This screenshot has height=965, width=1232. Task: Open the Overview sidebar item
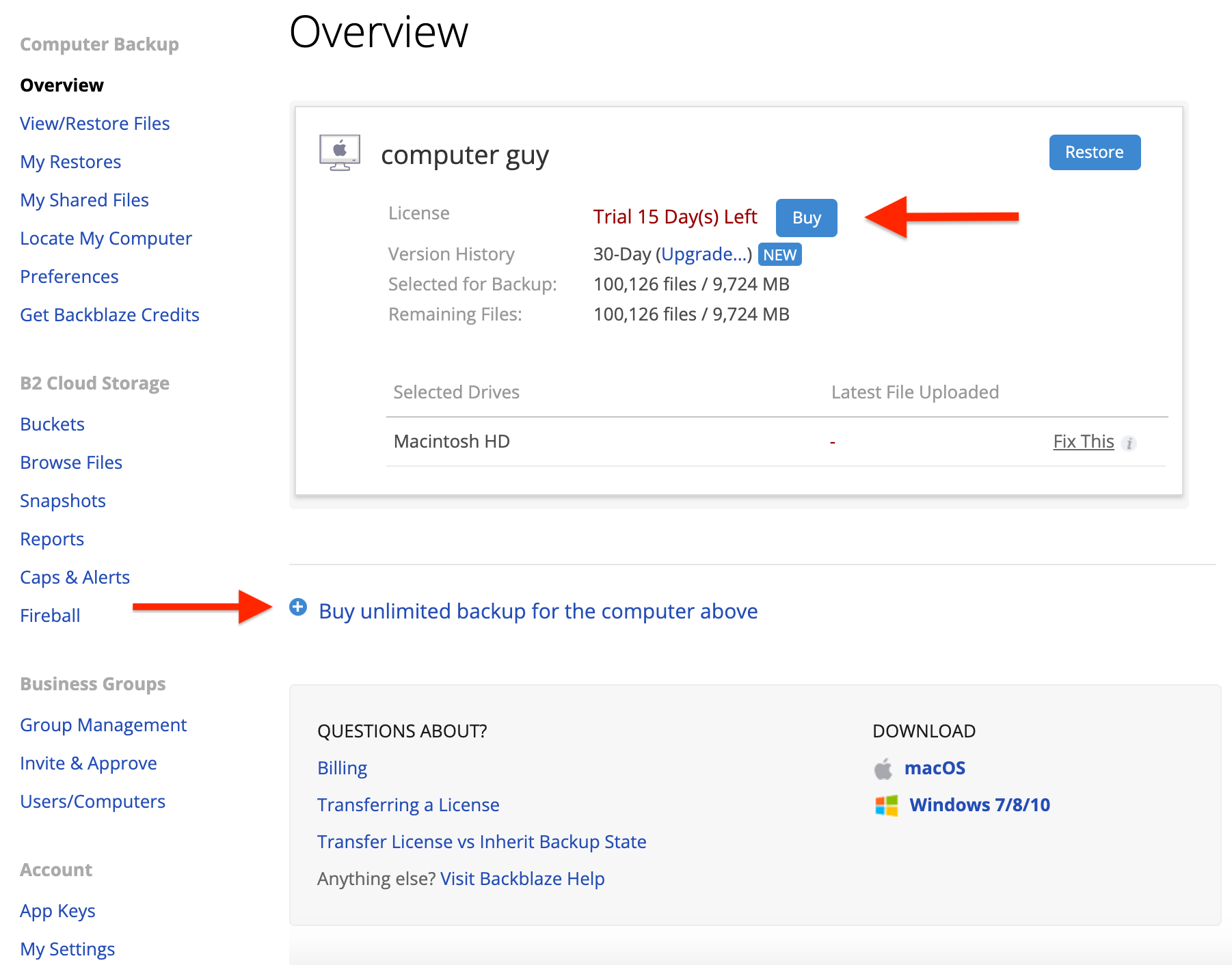coord(62,85)
